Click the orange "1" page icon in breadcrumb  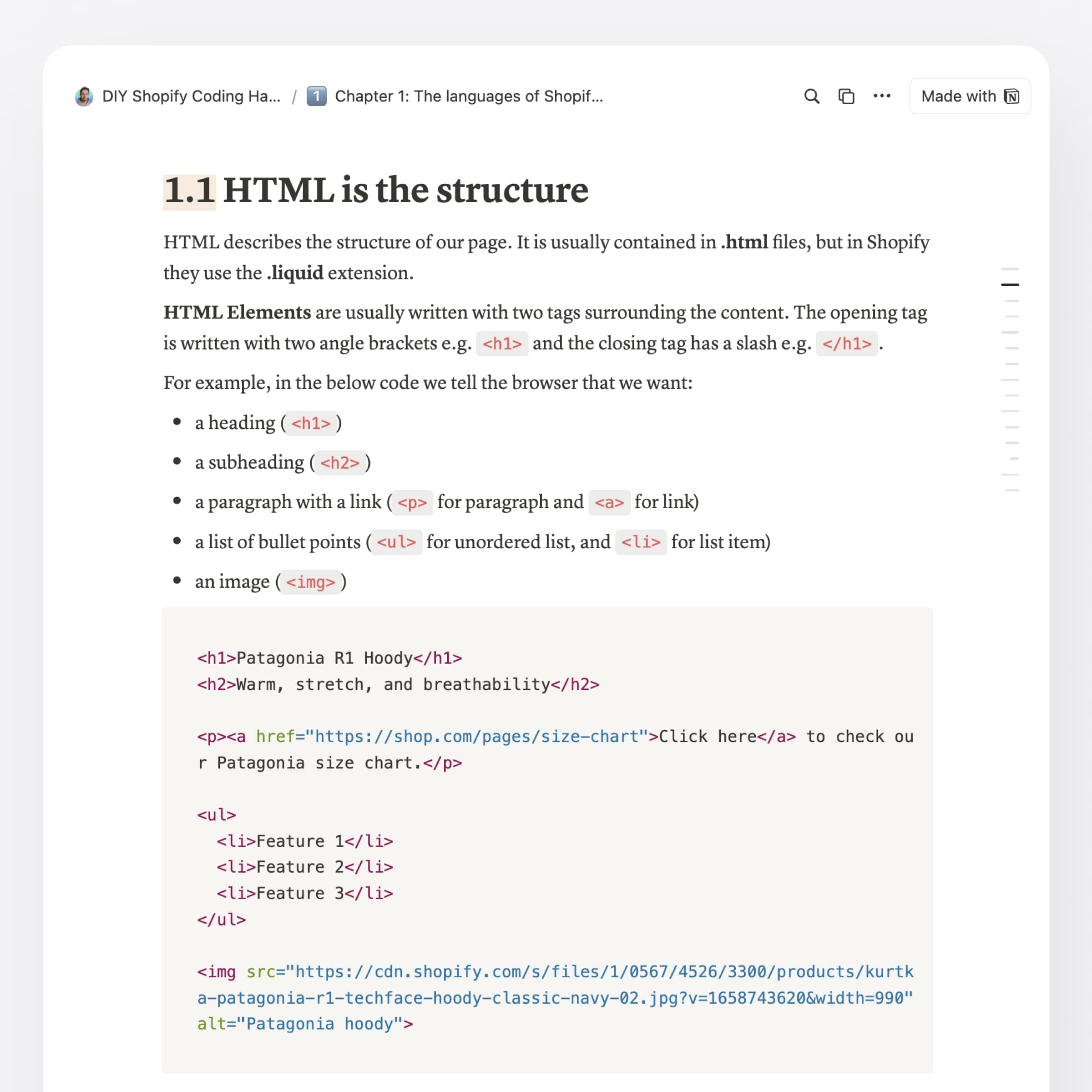[318, 96]
